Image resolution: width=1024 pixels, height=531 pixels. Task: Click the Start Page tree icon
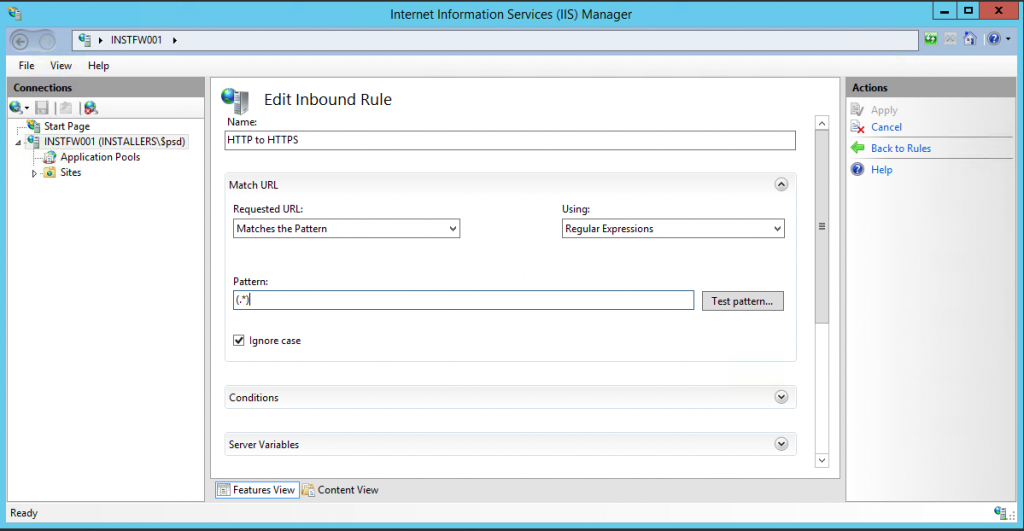[33, 126]
